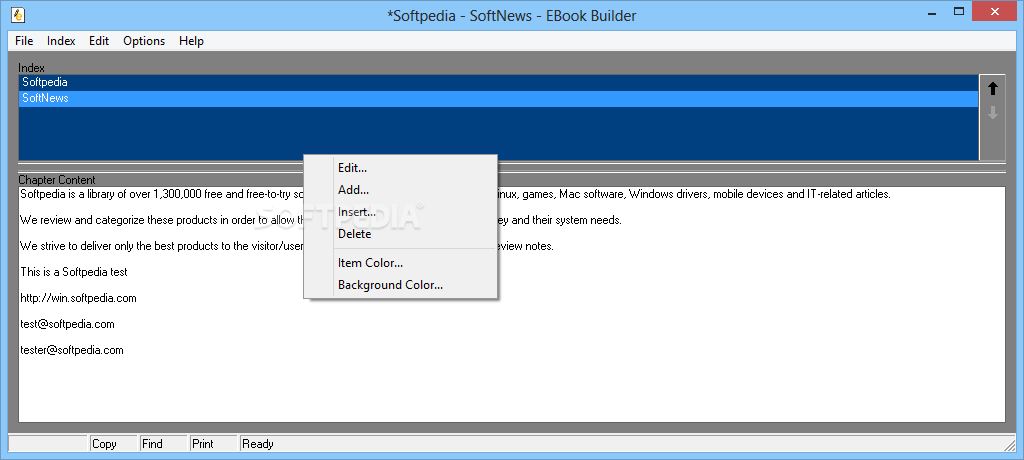Open the Options menu
The width and height of the screenshot is (1024, 460).
144,41
